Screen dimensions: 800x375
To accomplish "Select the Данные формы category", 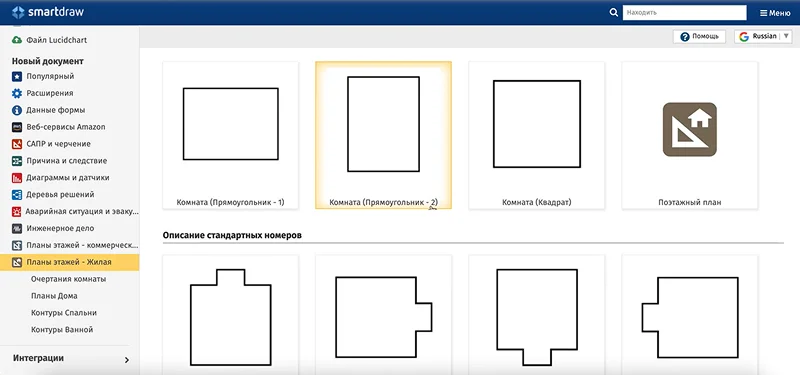I will pos(56,110).
